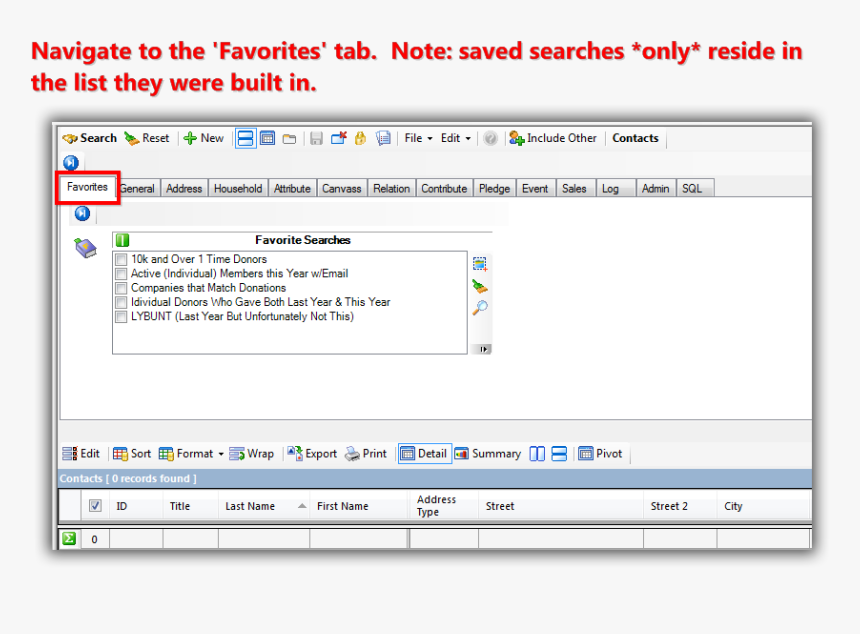Check 'Companies that Match Donations' search
This screenshot has height=634, width=860.
(x=121, y=287)
